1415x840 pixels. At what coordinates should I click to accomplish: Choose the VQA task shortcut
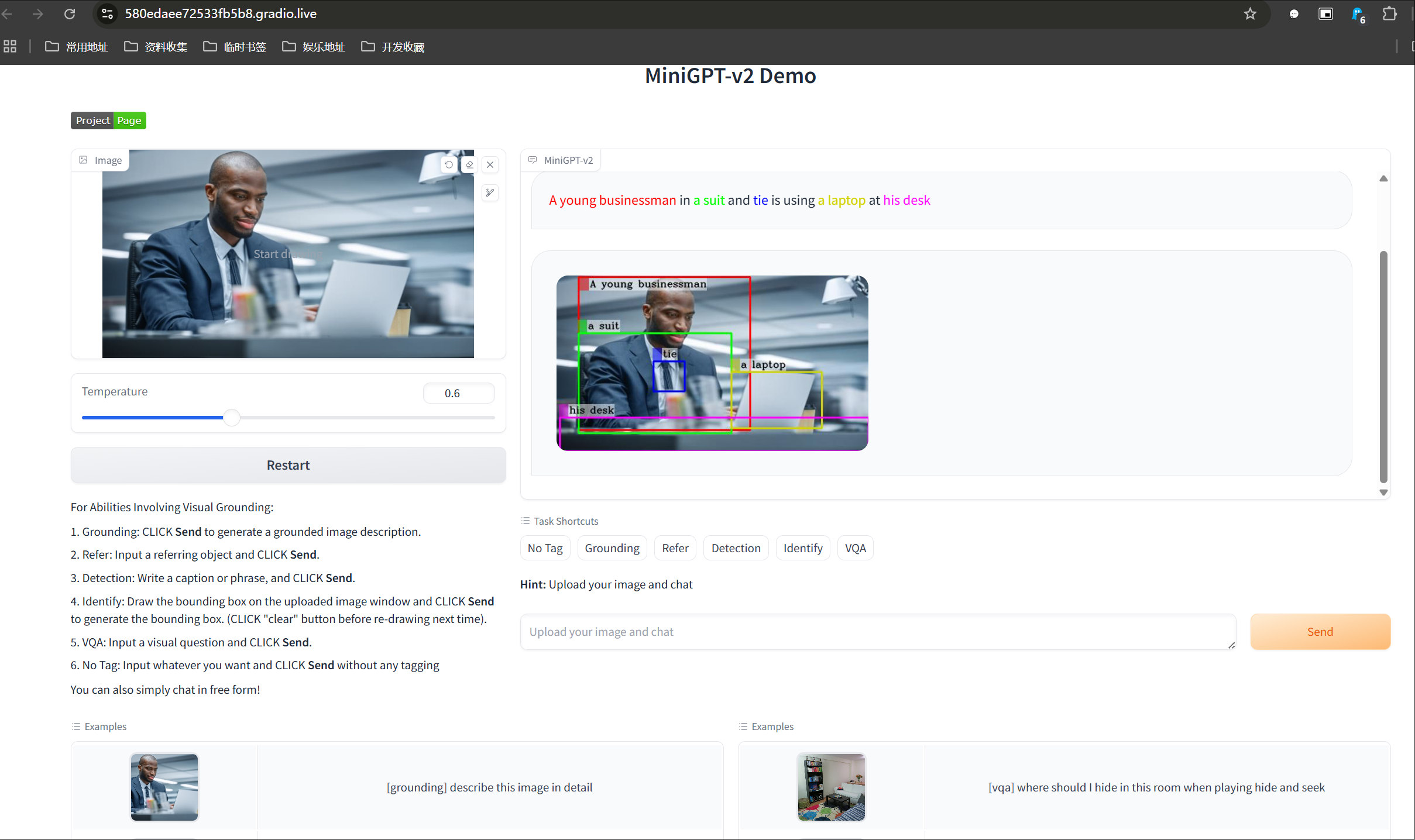[855, 548]
